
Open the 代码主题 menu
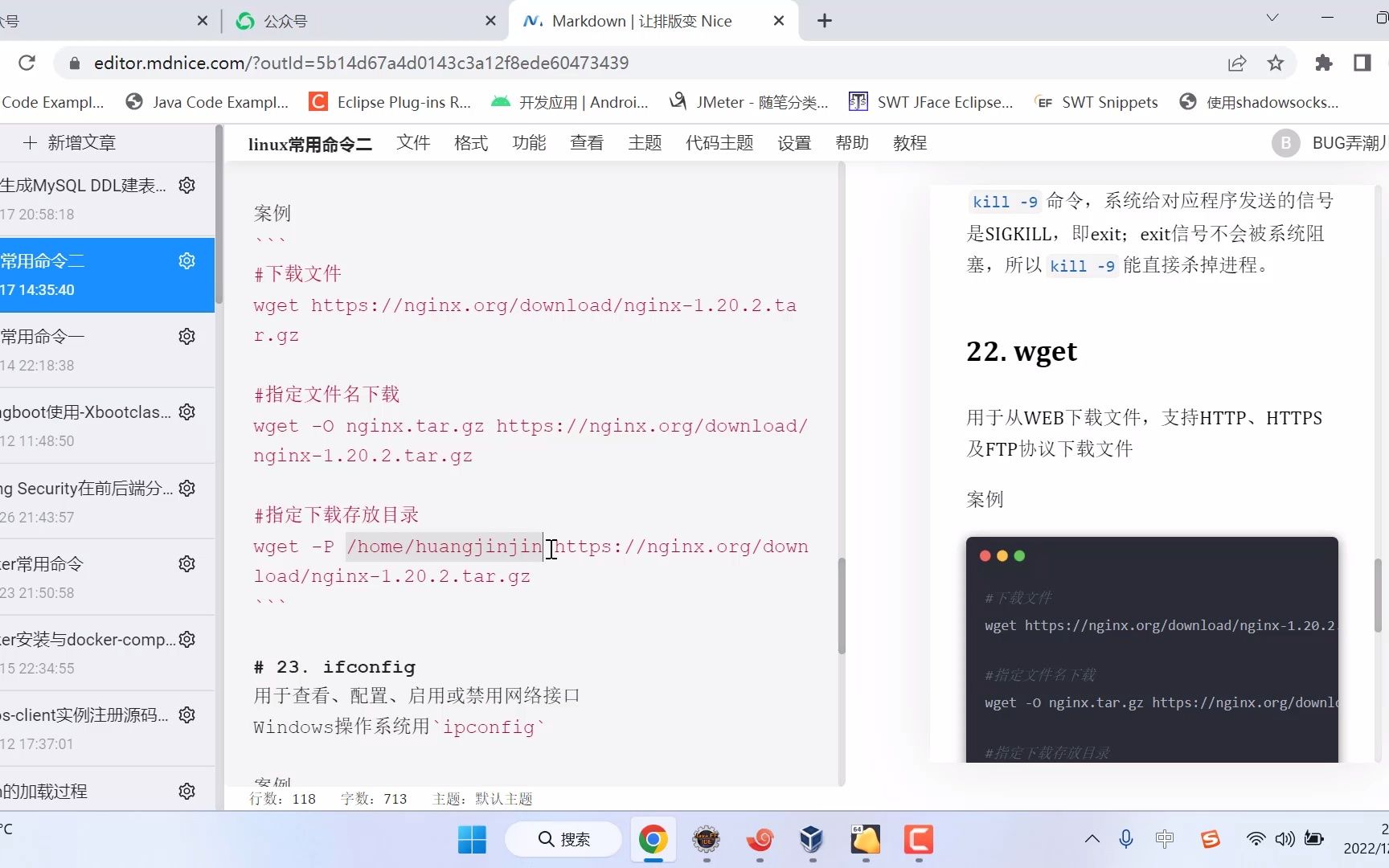coord(719,142)
